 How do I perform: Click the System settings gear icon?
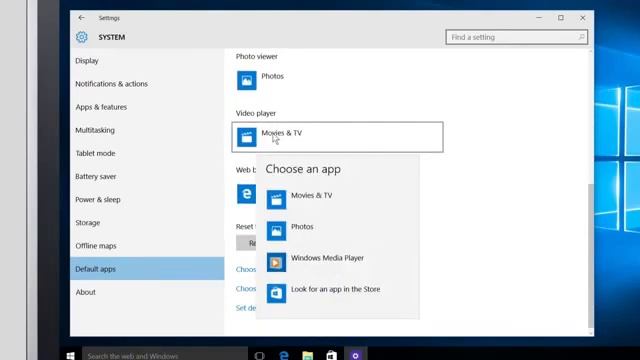[82, 37]
